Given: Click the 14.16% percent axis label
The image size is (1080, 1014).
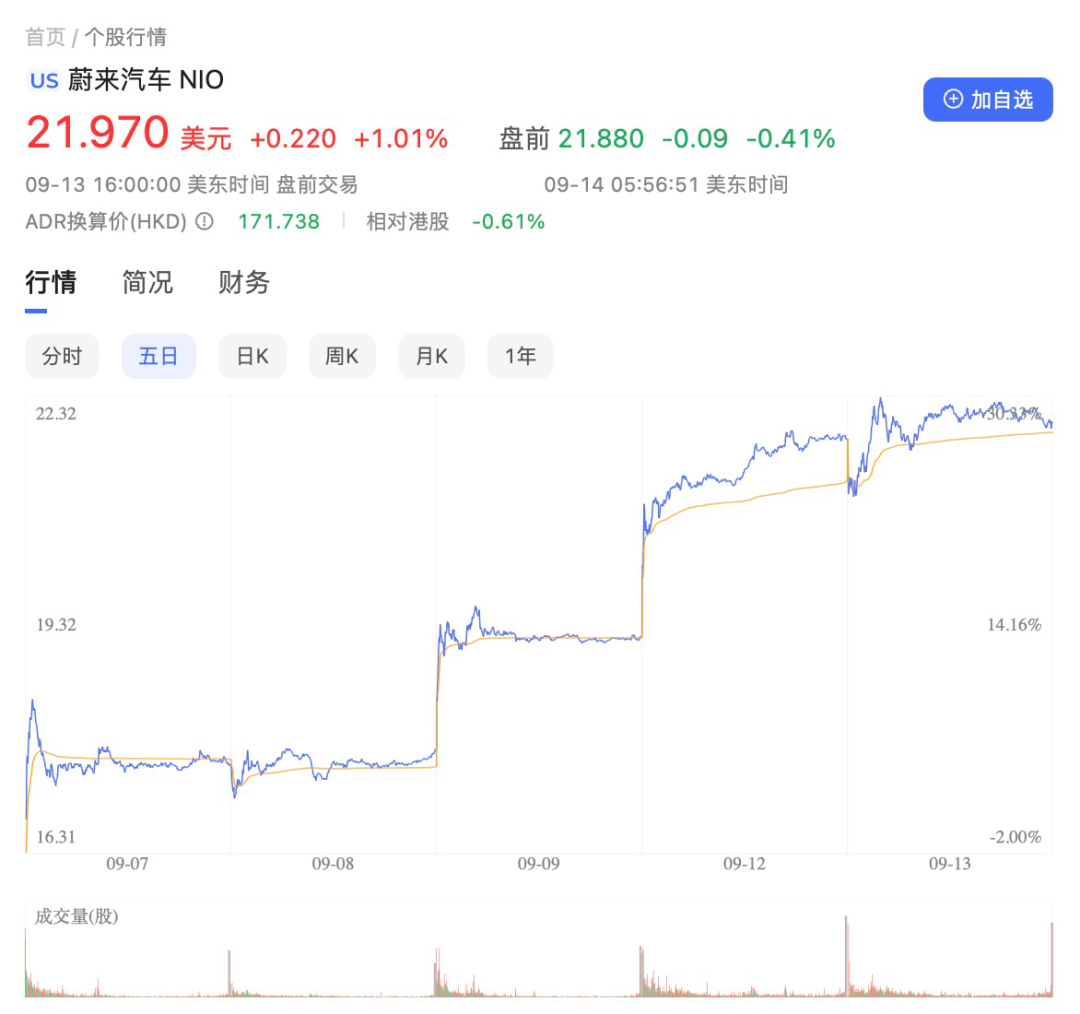Looking at the screenshot, I should [x=1014, y=625].
